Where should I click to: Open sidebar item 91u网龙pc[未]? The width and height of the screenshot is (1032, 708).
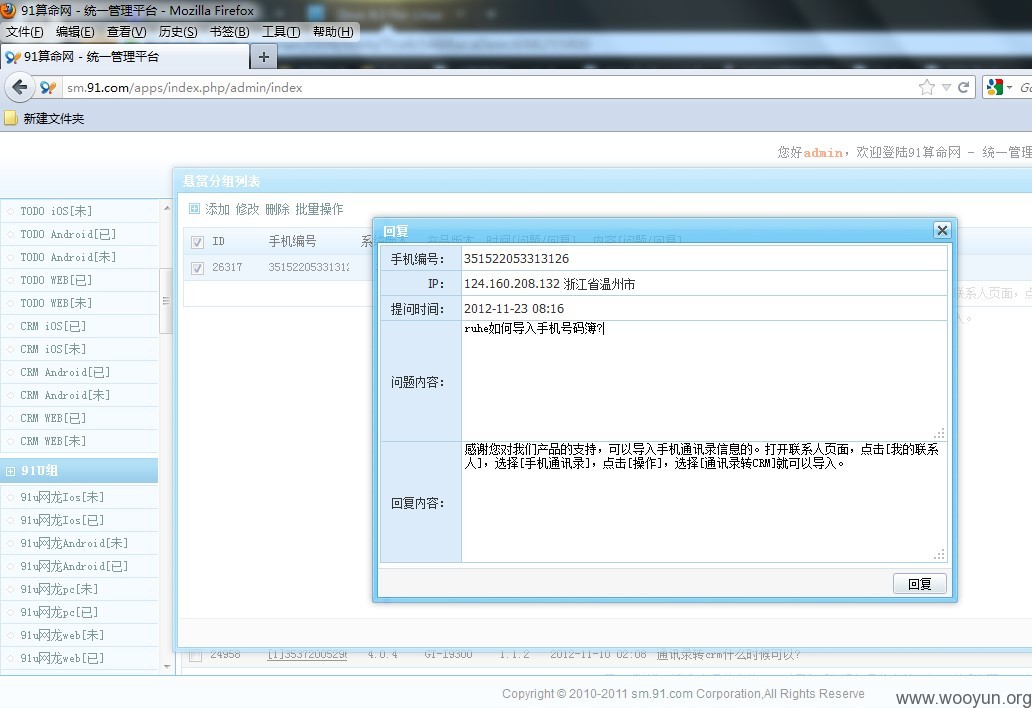coord(59,590)
